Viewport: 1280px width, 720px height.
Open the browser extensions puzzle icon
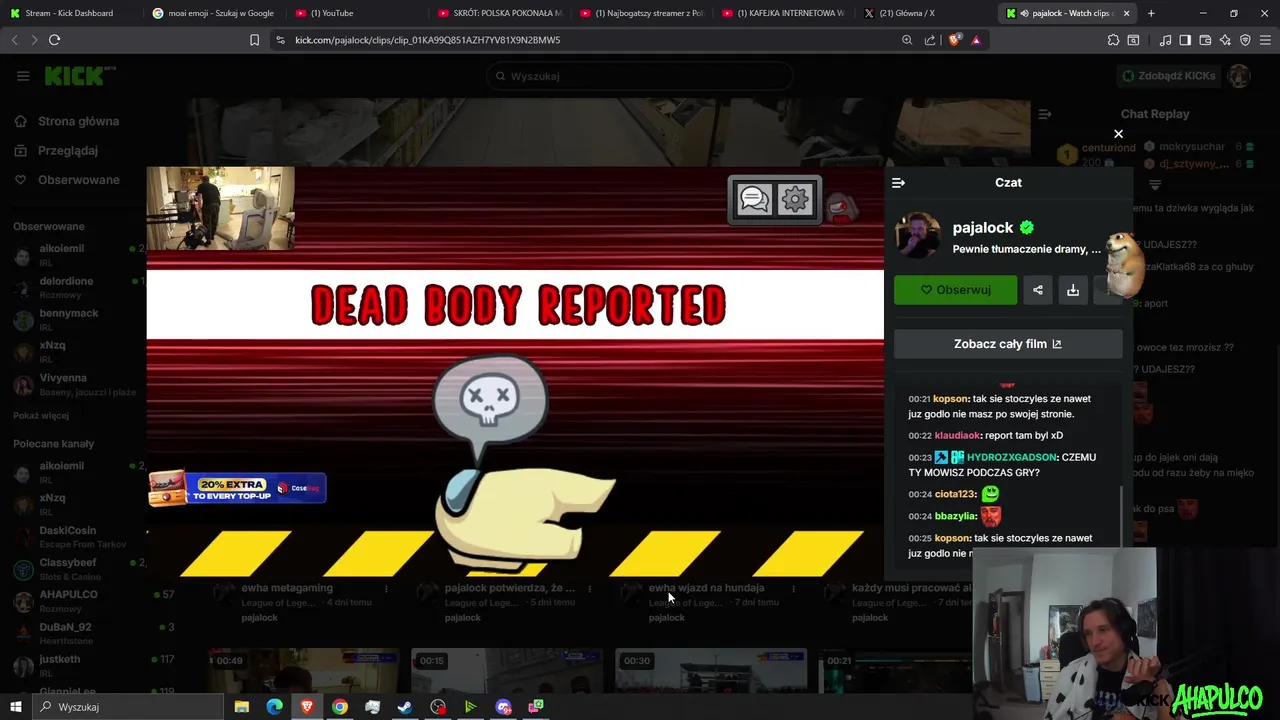coord(1113,40)
